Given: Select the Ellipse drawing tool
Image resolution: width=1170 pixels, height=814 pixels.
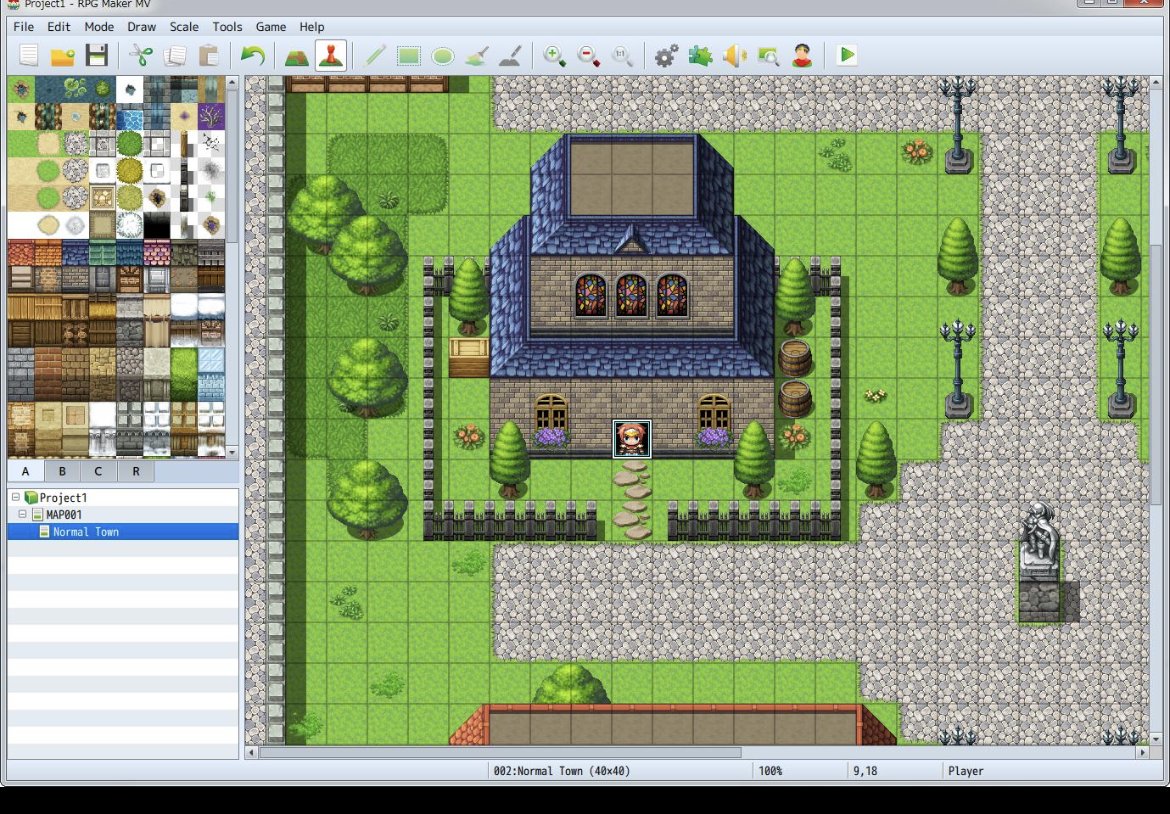Looking at the screenshot, I should (443, 56).
